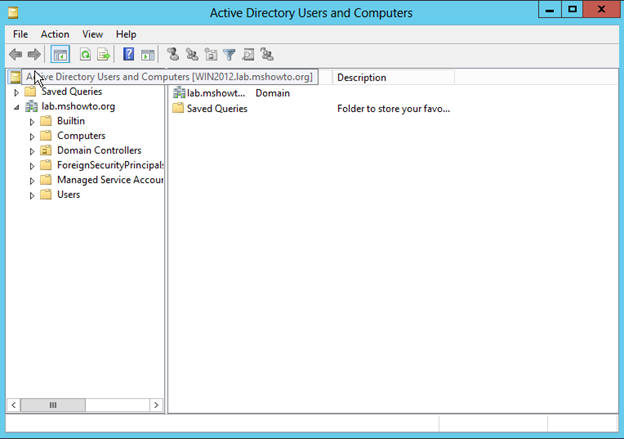Click the Forward arrow in toolbar
The width and height of the screenshot is (624, 439).
(34, 54)
